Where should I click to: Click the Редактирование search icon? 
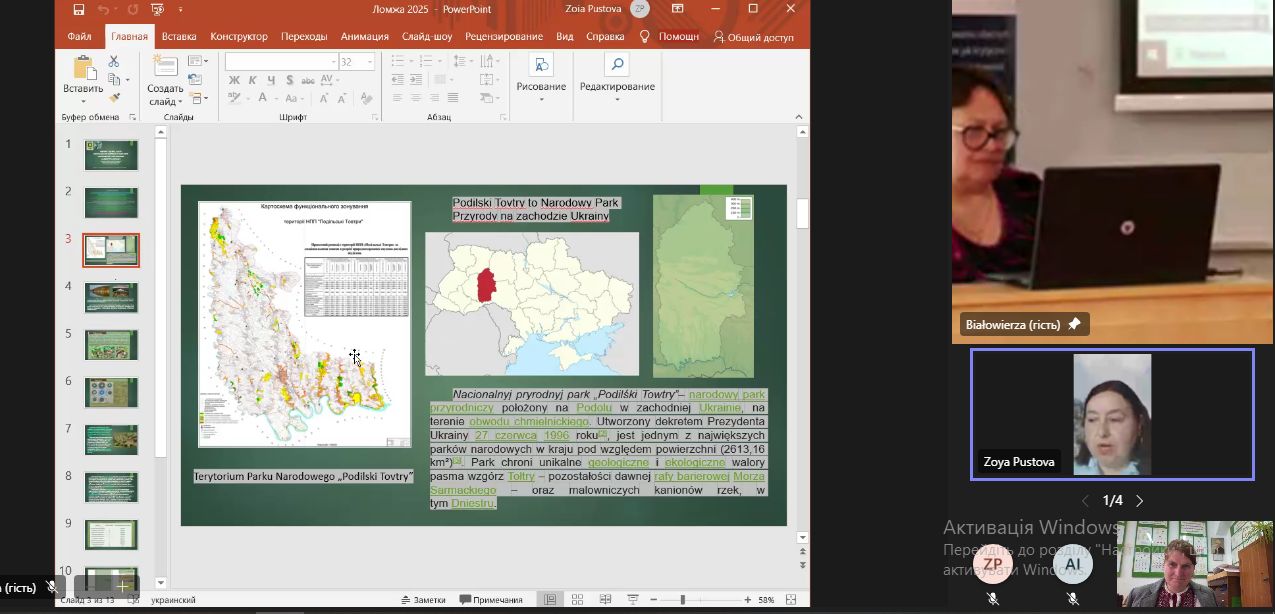(x=617, y=66)
